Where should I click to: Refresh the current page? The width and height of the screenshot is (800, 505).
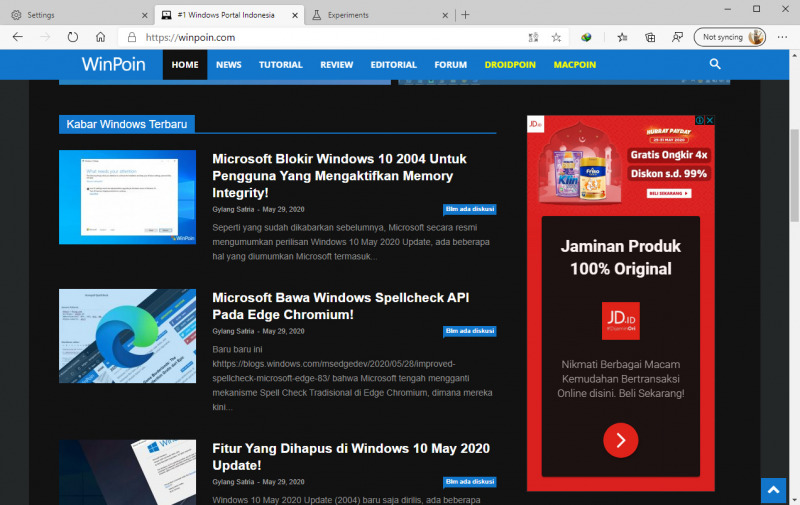73,37
